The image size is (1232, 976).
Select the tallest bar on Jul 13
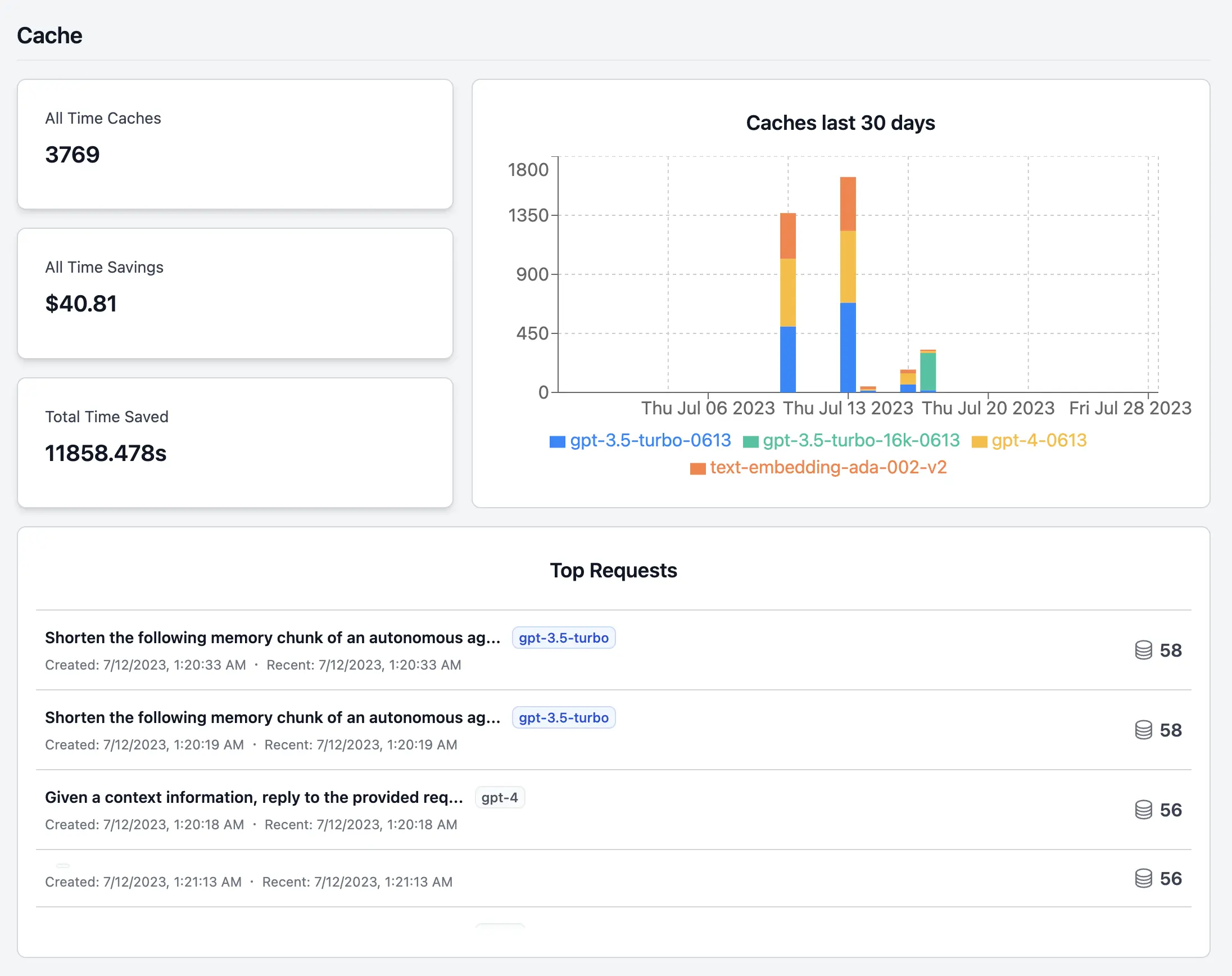[x=847, y=280]
